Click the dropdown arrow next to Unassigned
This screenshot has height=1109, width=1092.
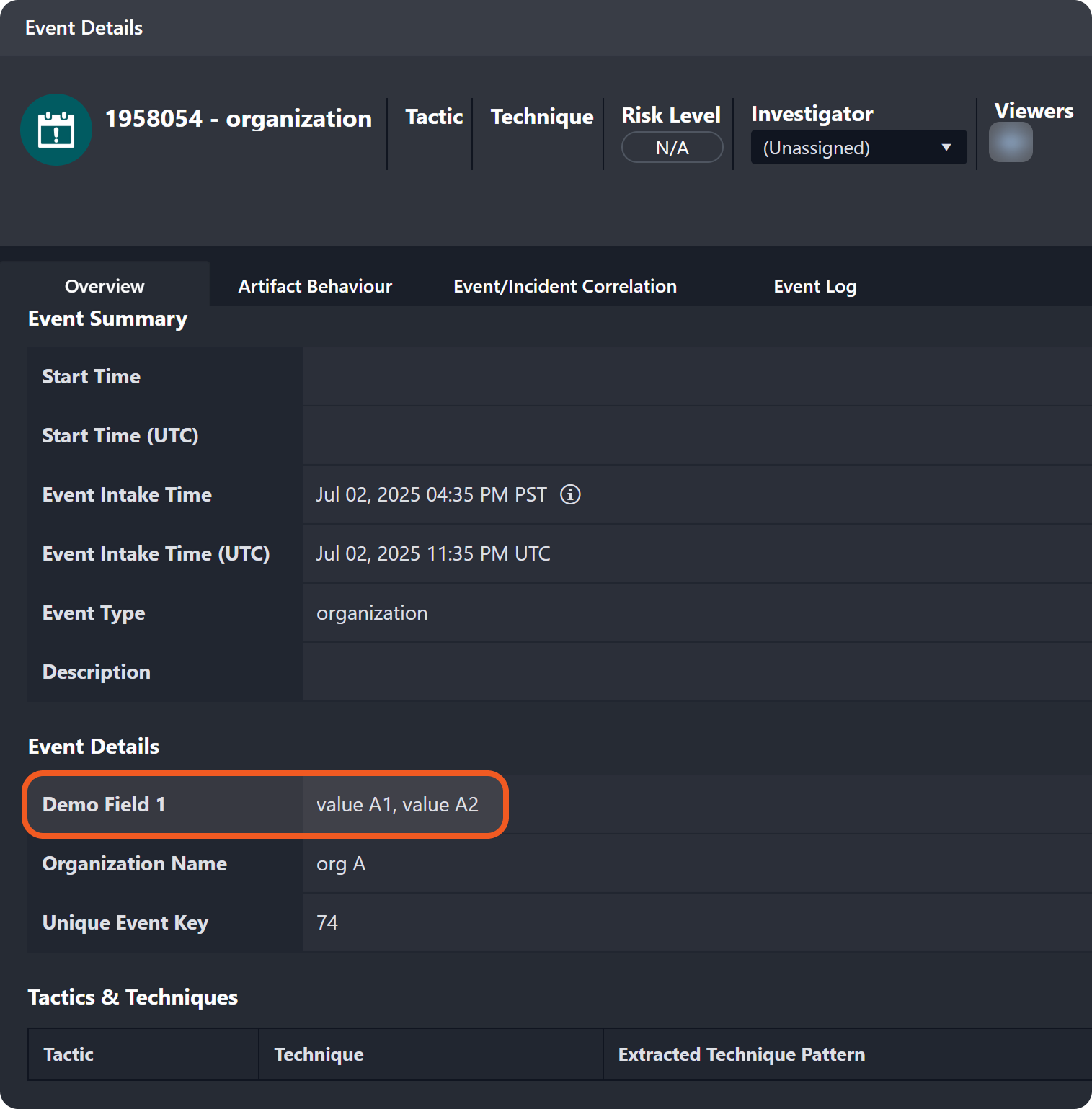(x=946, y=148)
